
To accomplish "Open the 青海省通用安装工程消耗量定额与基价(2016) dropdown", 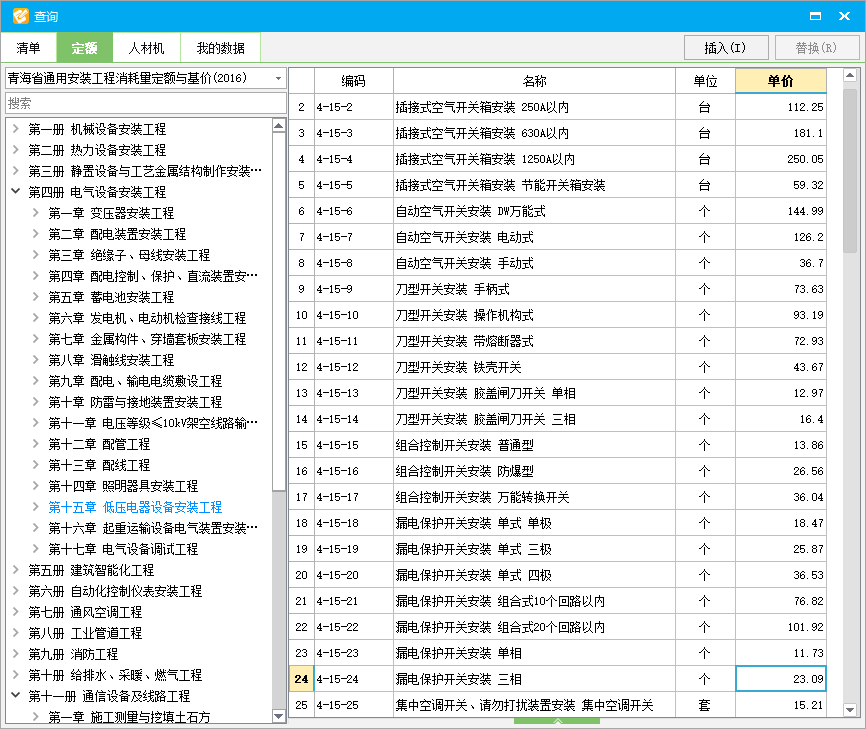I will tap(278, 77).
